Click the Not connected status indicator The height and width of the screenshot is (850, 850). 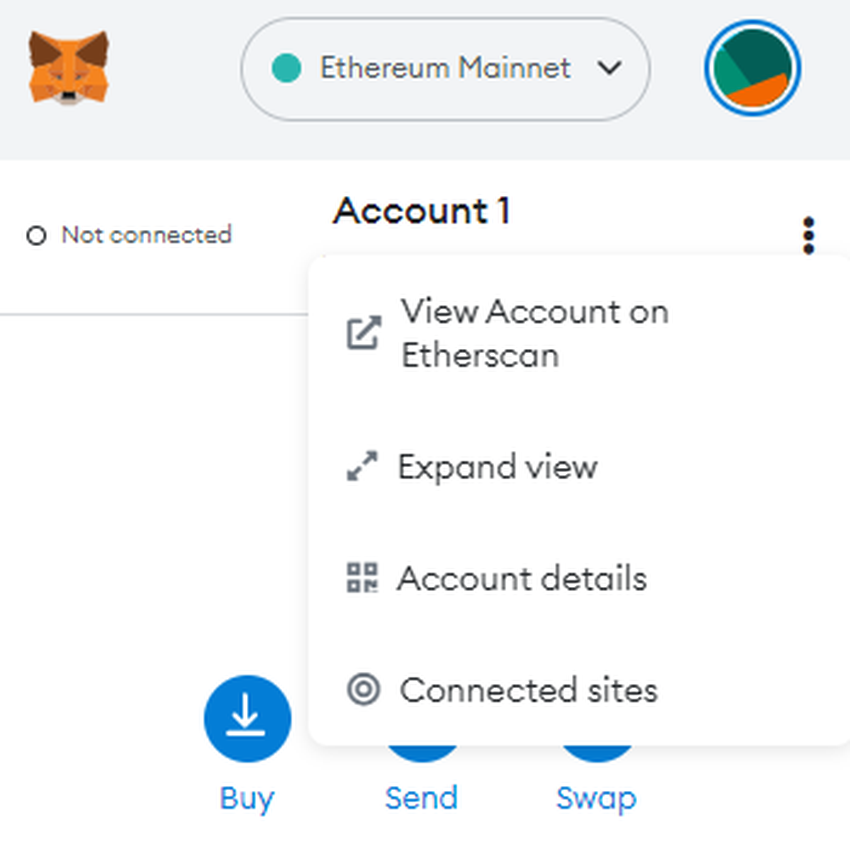(130, 235)
